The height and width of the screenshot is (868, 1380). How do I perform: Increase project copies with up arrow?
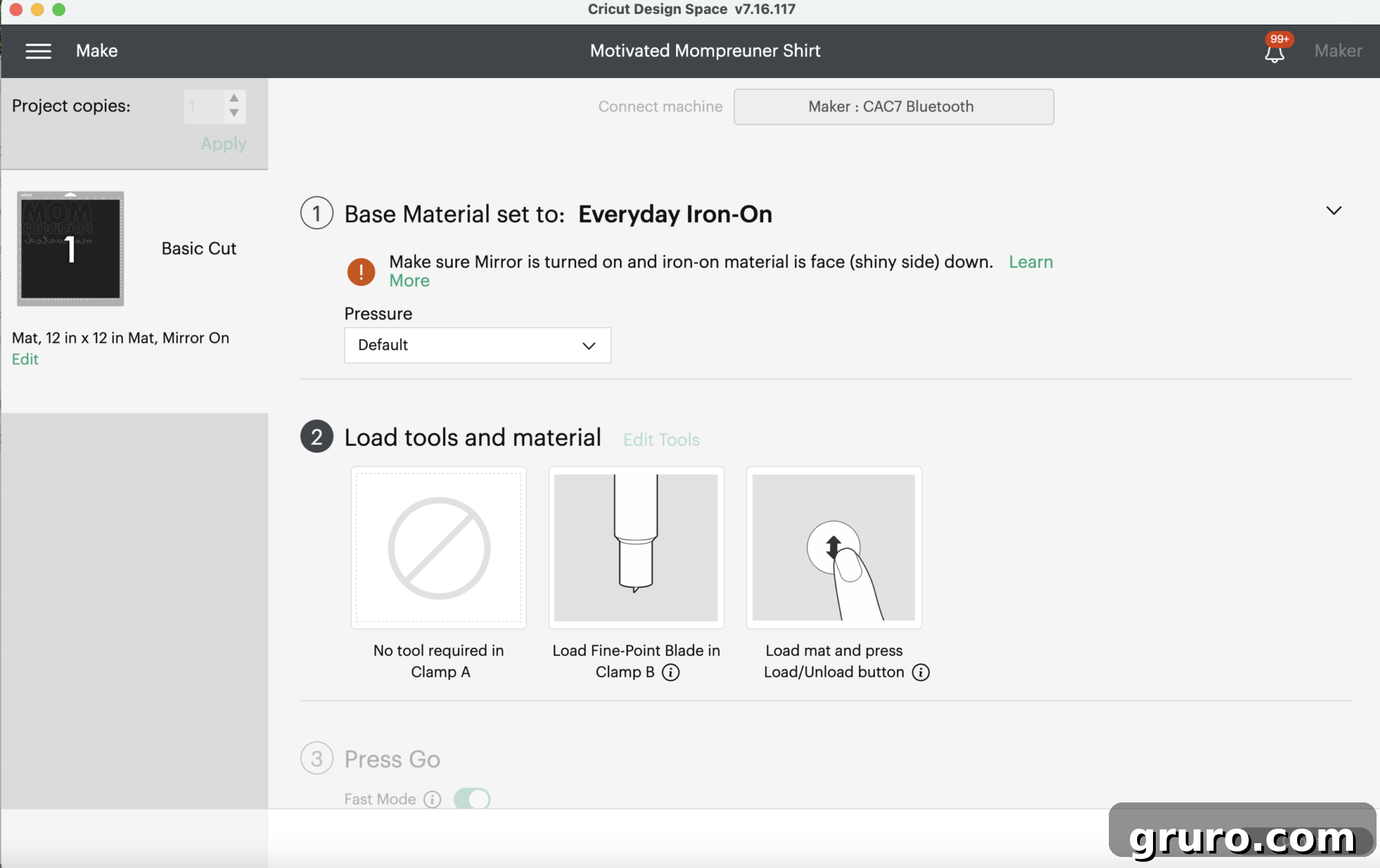tap(234, 98)
